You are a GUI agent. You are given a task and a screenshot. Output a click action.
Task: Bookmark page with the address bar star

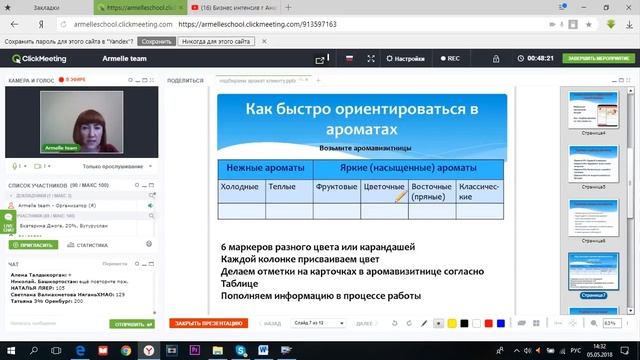click(x=589, y=24)
